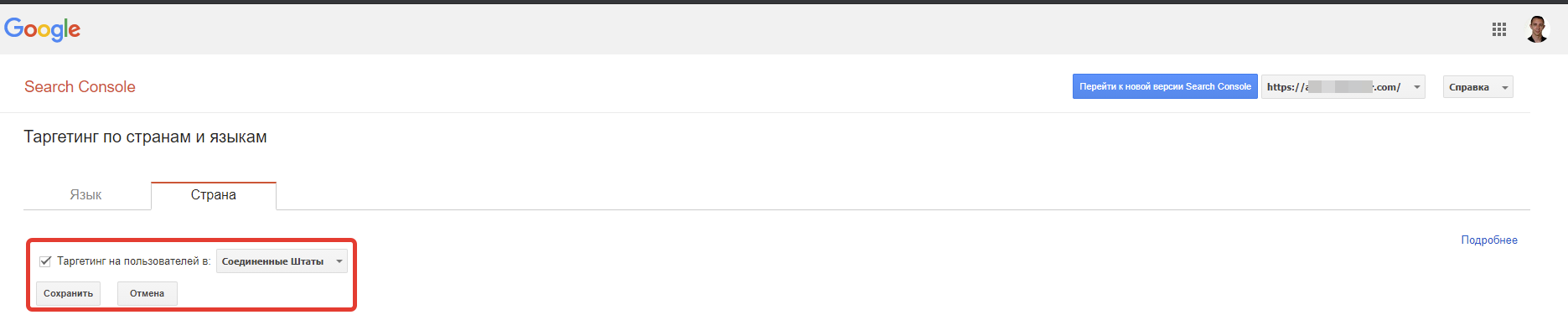Click the arrow next to Справка
The image size is (1568, 320).
[x=1505, y=87]
